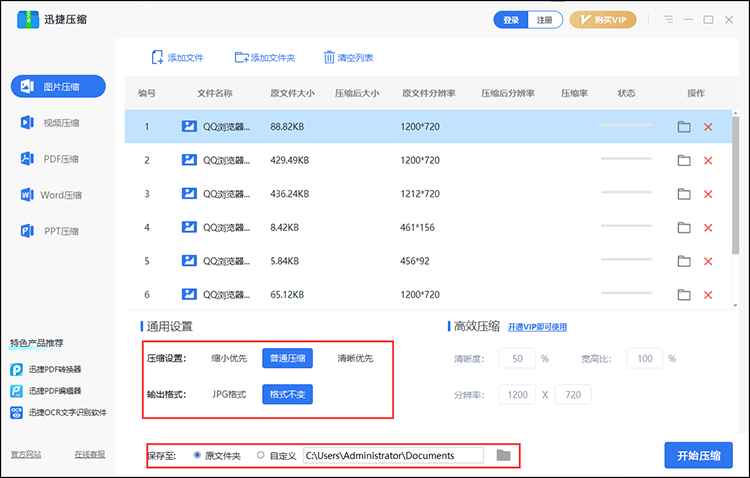Image resolution: width=750 pixels, height=478 pixels.
Task: Open the 开通VIP即可使用 link
Action: 537,327
